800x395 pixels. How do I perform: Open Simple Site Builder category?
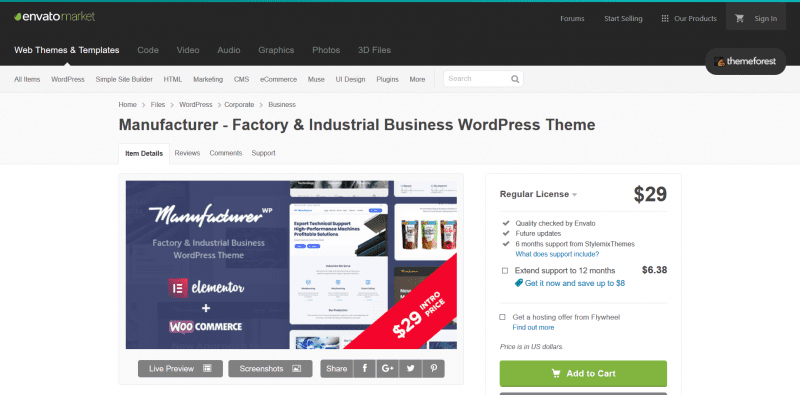[124, 80]
